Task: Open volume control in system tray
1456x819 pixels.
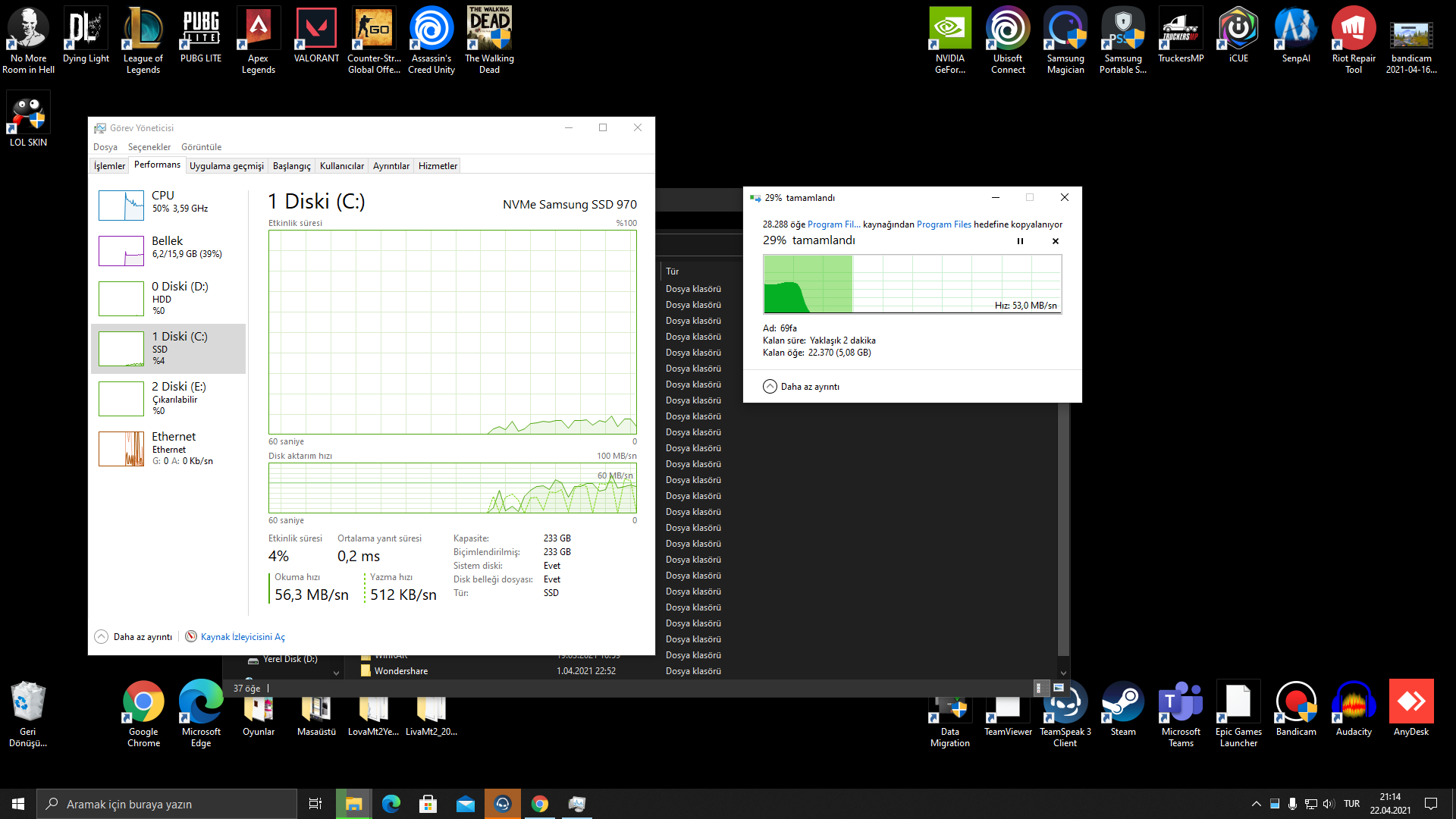Action: click(x=1328, y=804)
